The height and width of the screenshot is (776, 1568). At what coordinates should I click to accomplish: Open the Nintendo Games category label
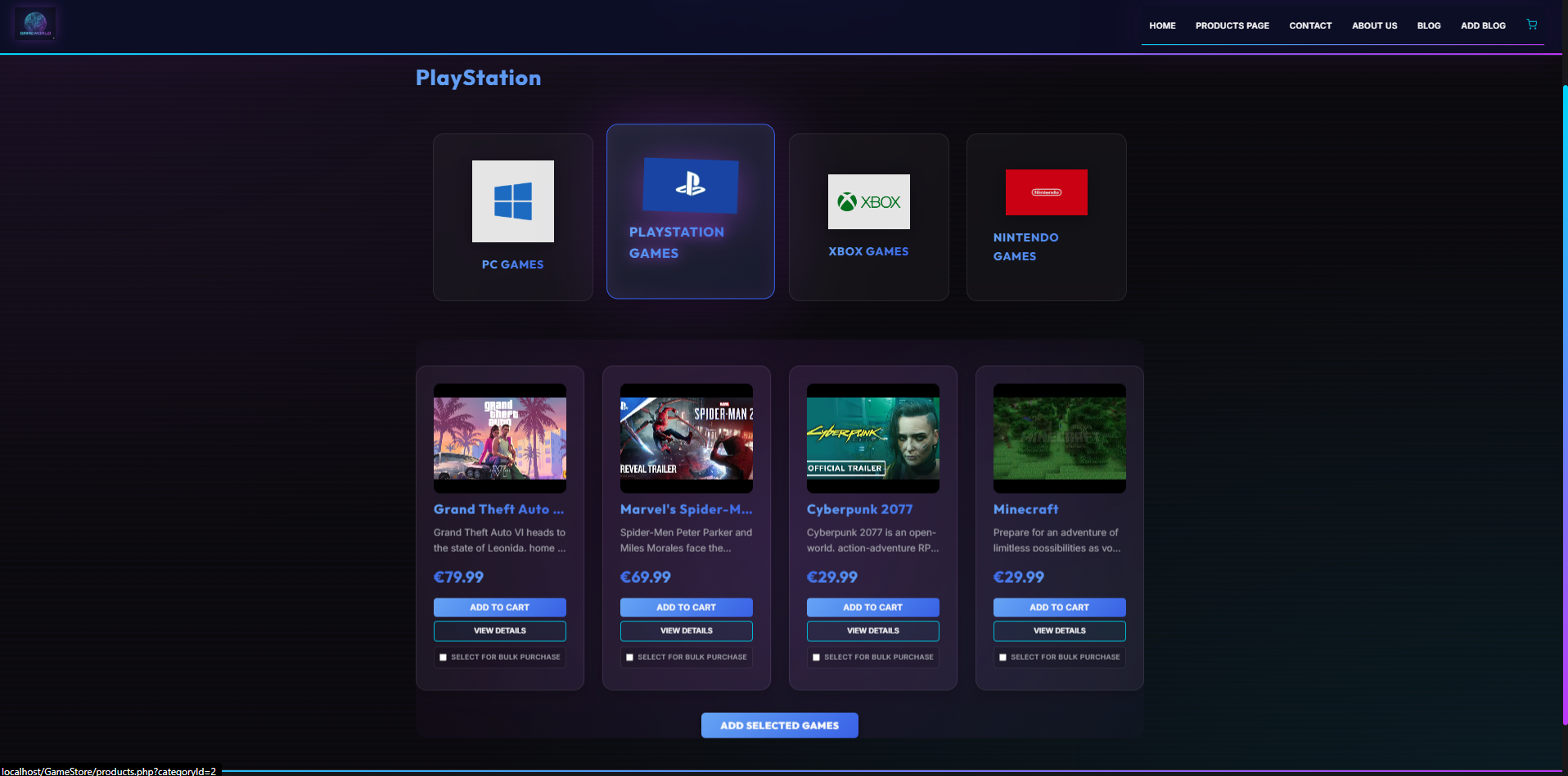pyautogui.click(x=1025, y=246)
